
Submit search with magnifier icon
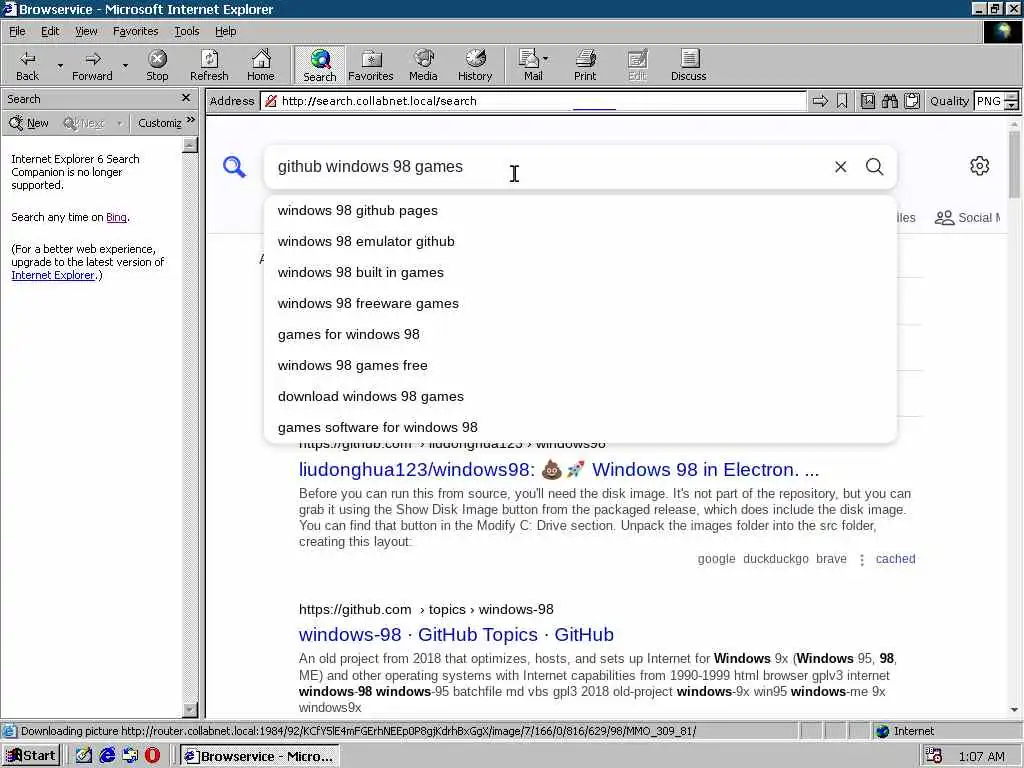point(874,167)
